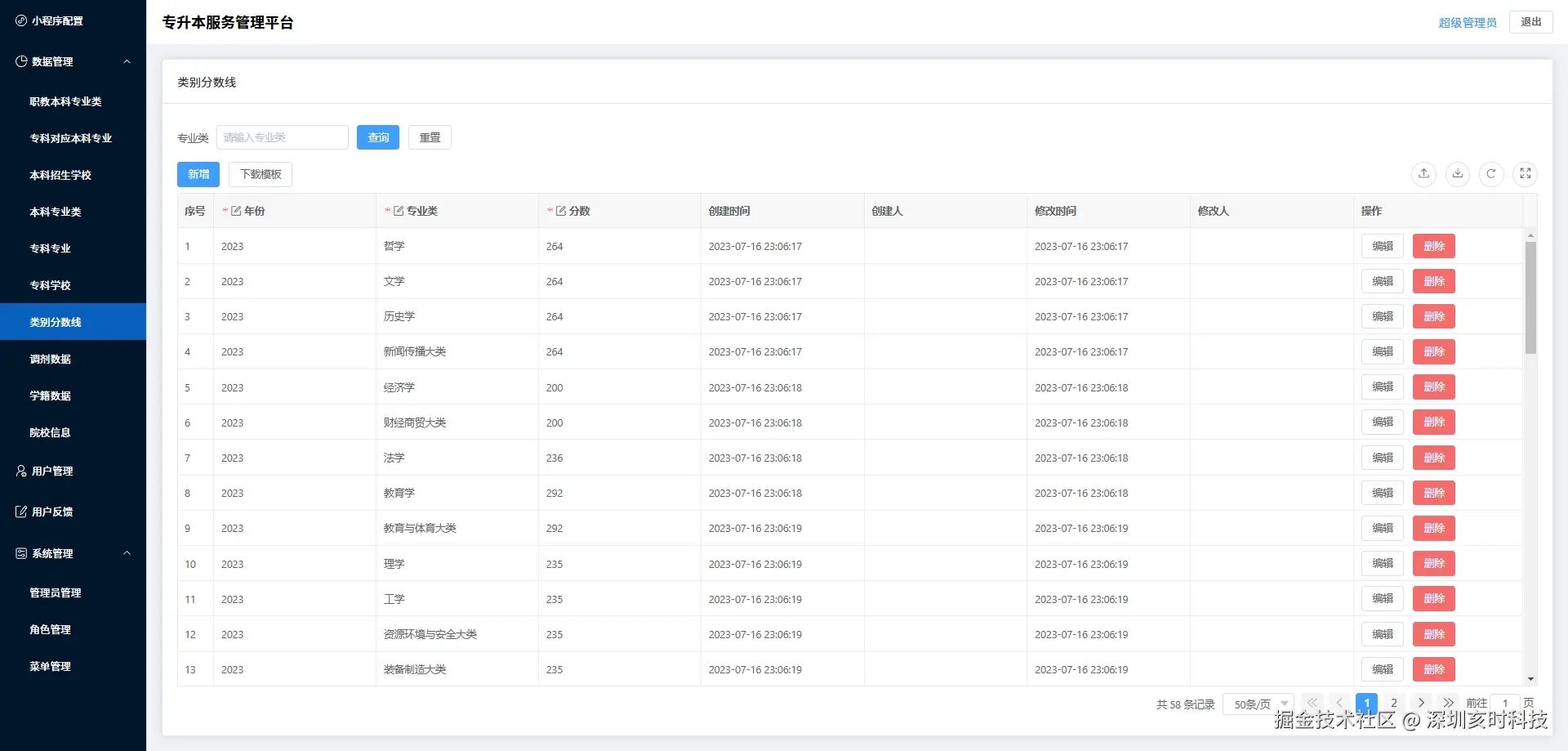Open 菜单管理 menu item
The image size is (1568, 751).
click(73, 666)
